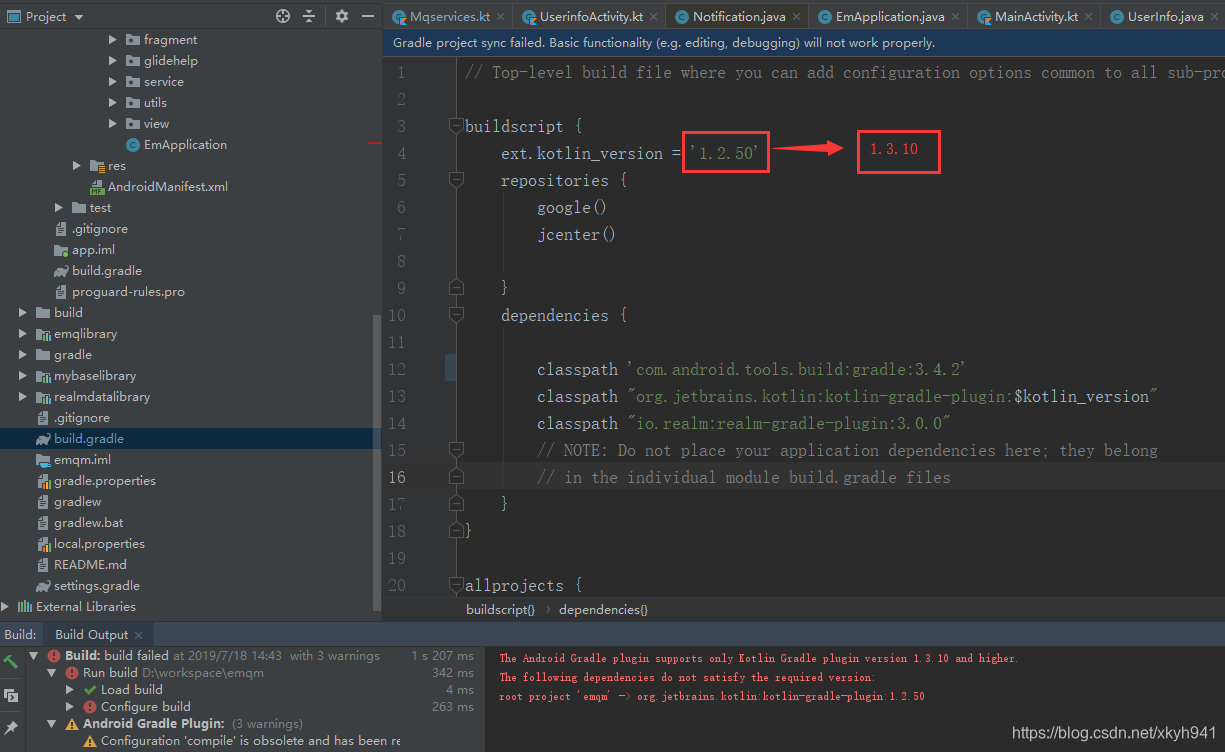
Task: Click the show console output icon
Action: (12, 694)
